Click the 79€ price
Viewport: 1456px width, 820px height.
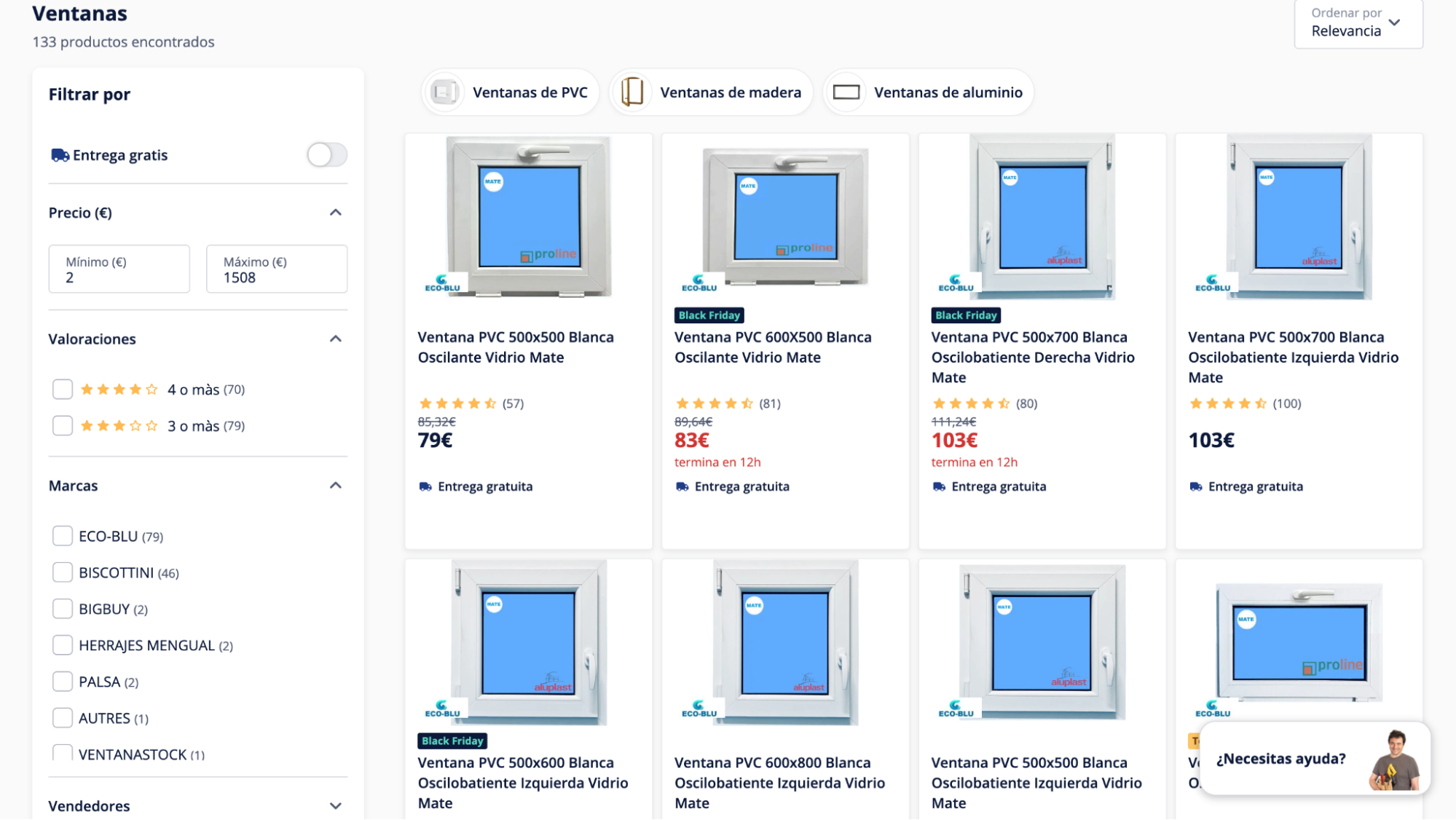pos(435,441)
